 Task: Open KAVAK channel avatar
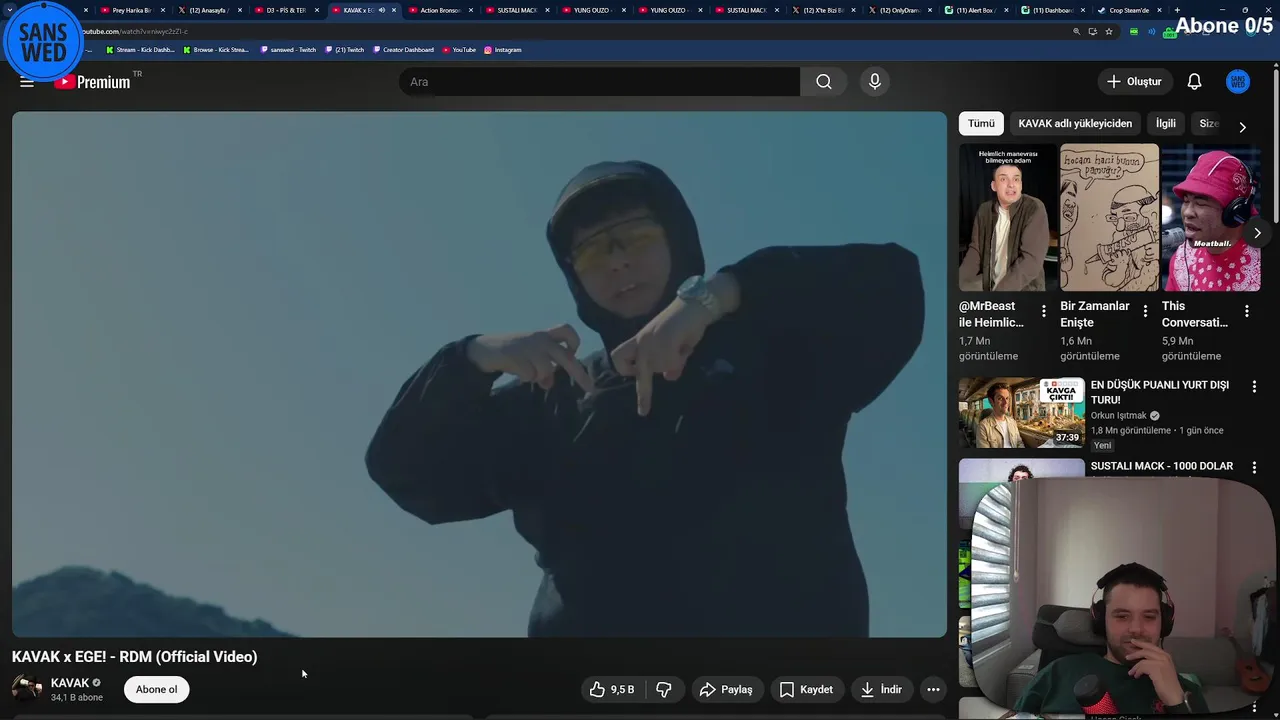tap(27, 689)
